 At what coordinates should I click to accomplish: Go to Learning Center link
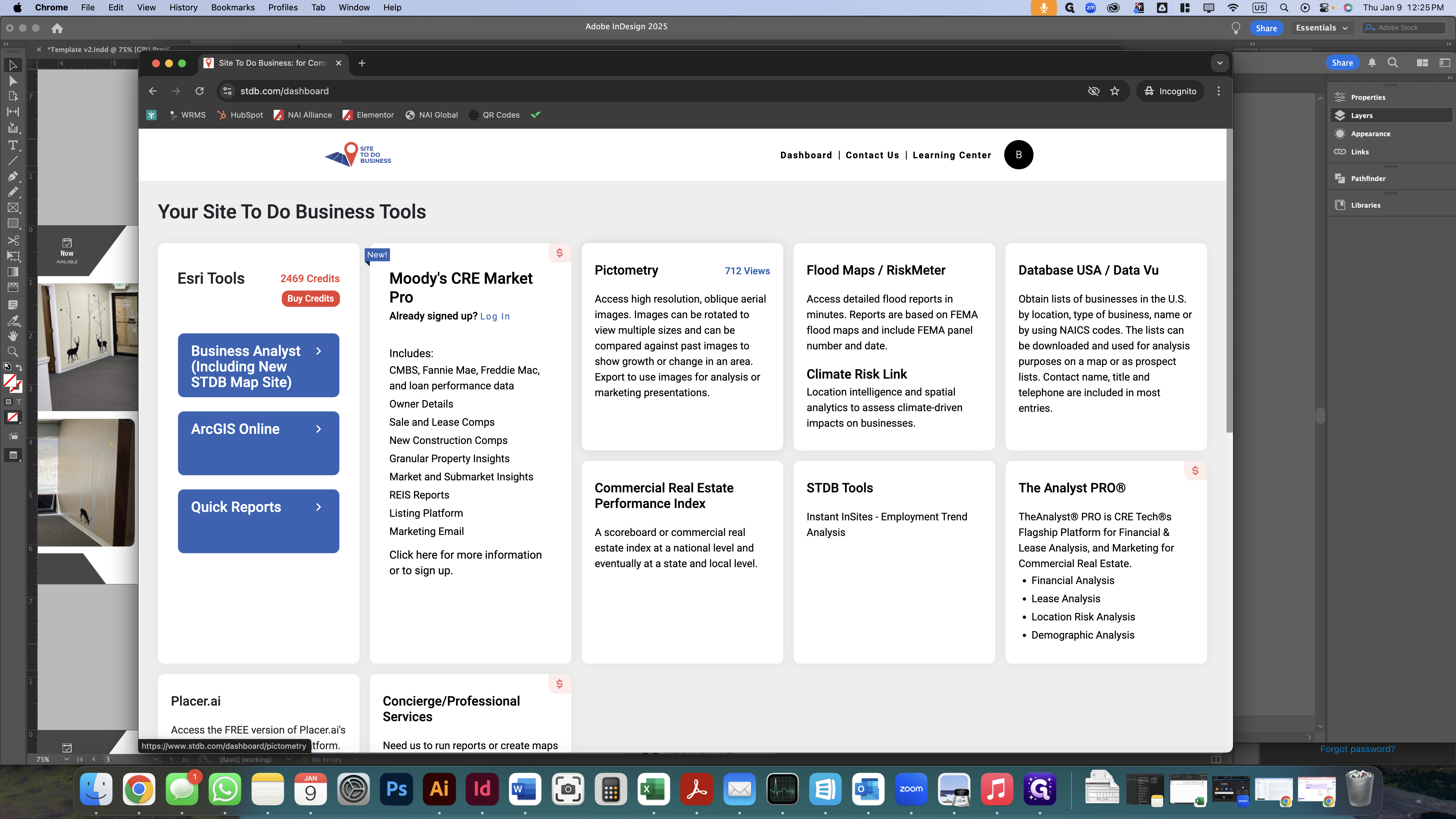click(952, 155)
